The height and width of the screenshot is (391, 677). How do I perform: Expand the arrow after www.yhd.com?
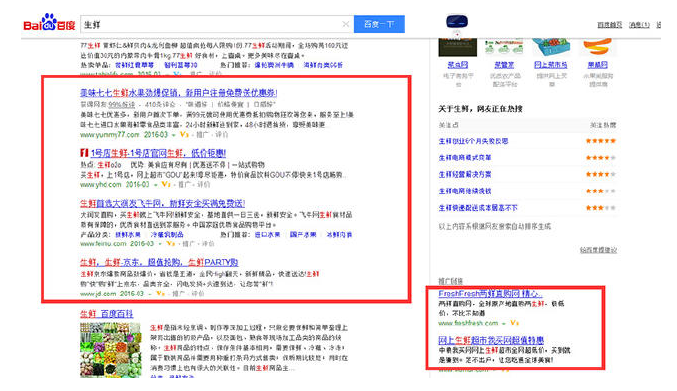[x=156, y=185]
